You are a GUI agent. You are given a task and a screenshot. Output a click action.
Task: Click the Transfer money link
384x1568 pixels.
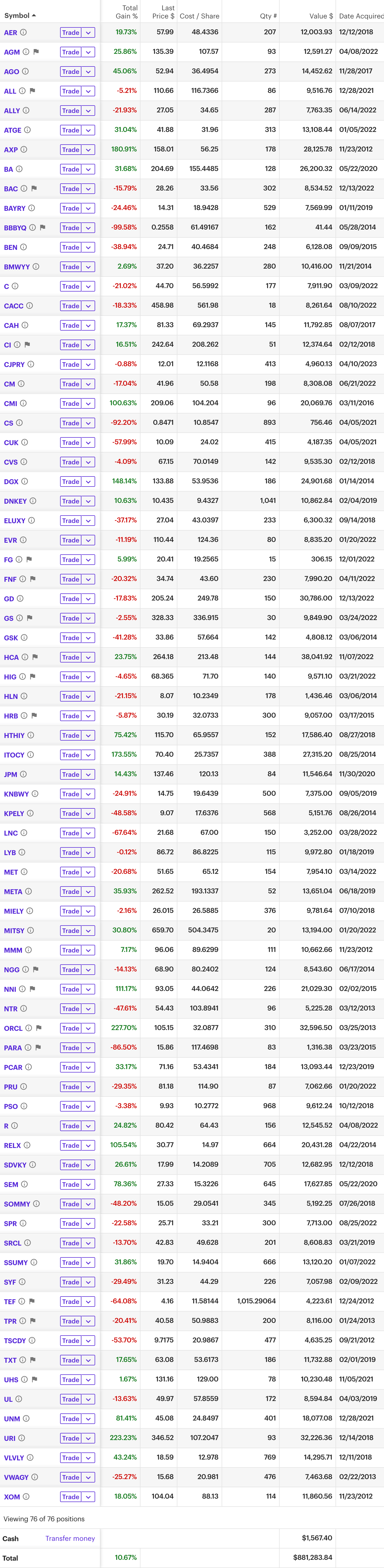70,1539
